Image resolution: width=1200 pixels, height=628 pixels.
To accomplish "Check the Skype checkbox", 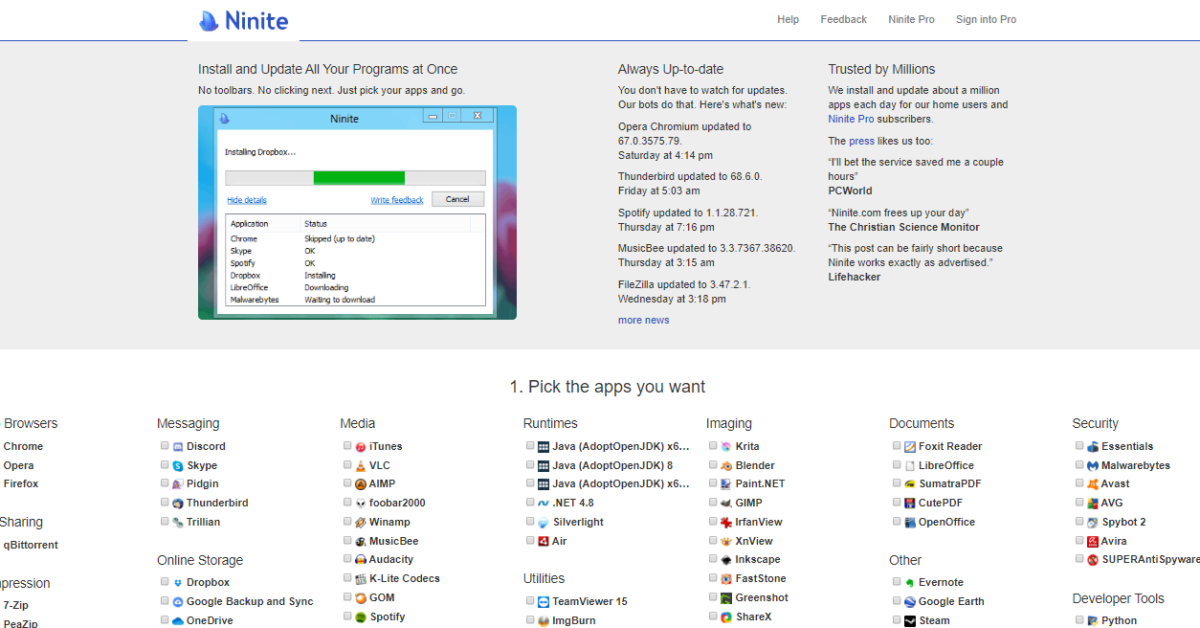I will [164, 465].
